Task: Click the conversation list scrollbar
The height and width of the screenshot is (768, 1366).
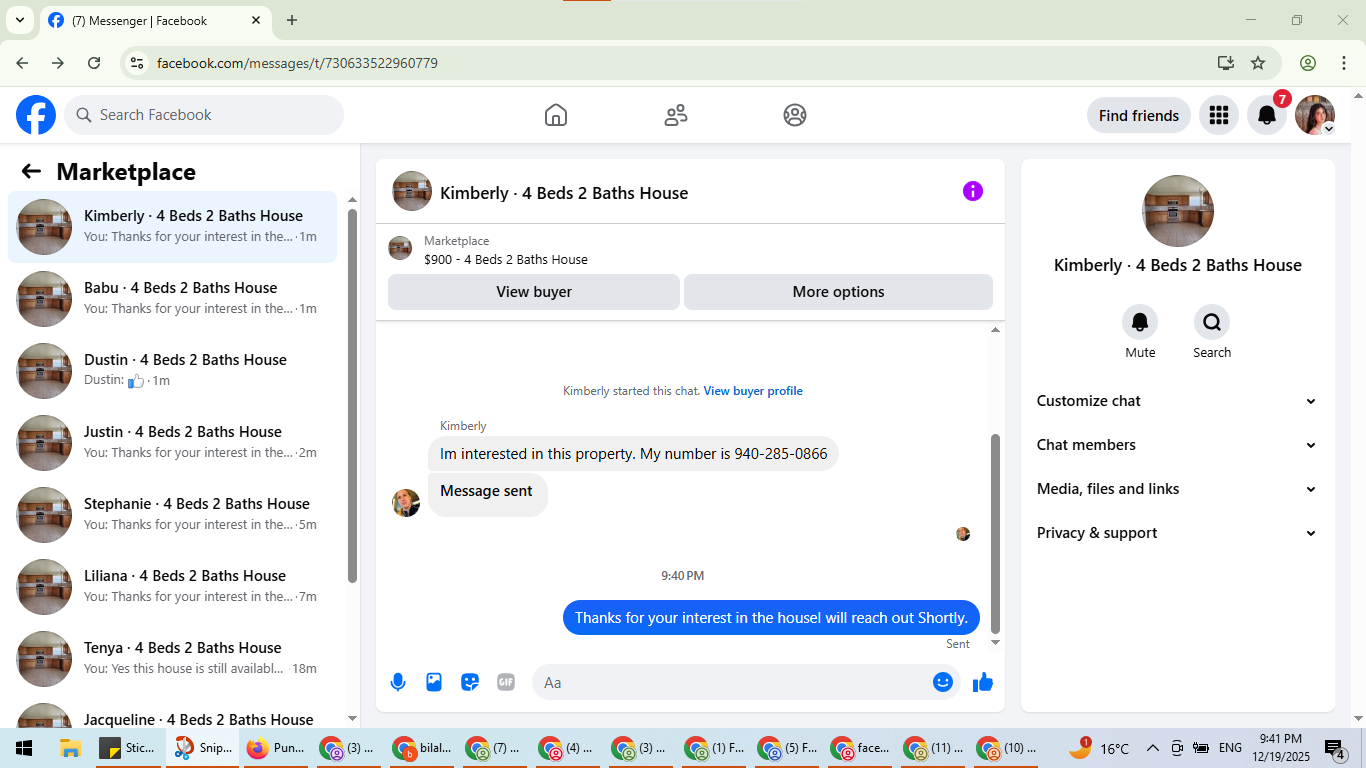Action: click(x=352, y=396)
